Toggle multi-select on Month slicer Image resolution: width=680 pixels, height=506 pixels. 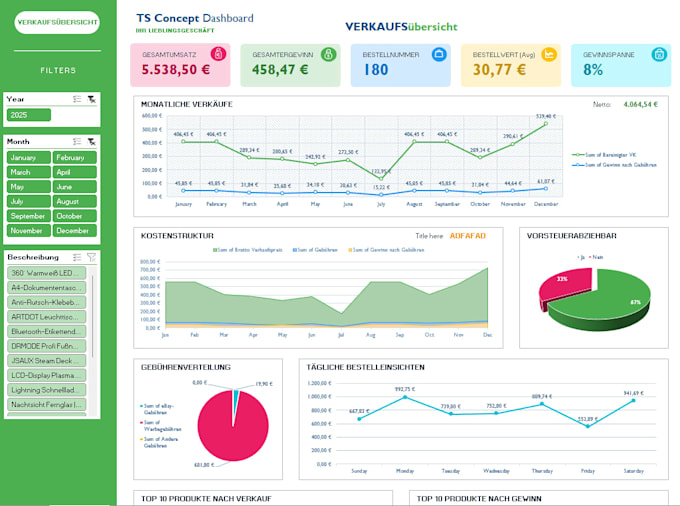click(x=77, y=141)
